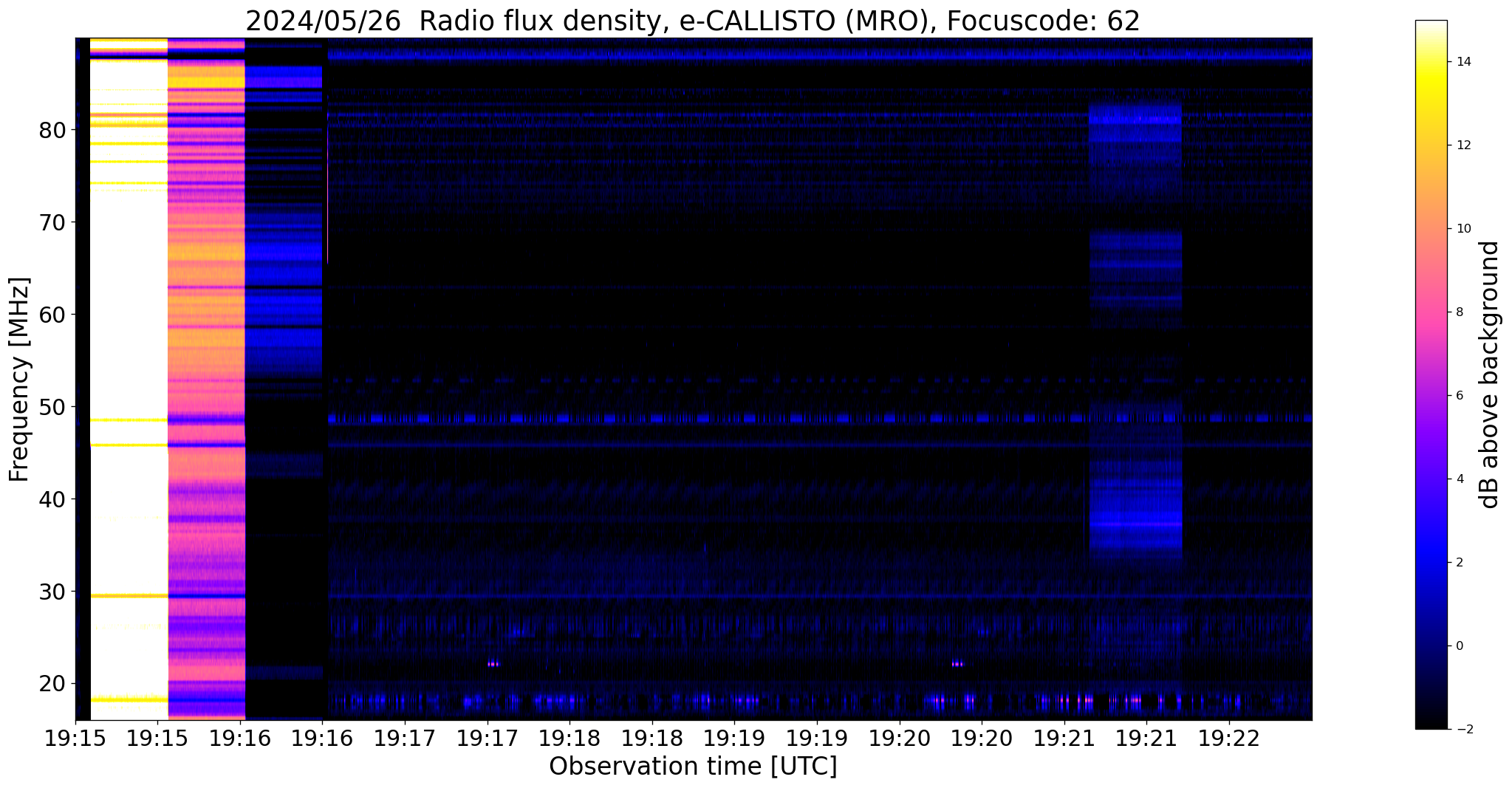The image size is (1512, 788).
Task: Click the 80 MHz frequency tick label
Action: (x=52, y=130)
